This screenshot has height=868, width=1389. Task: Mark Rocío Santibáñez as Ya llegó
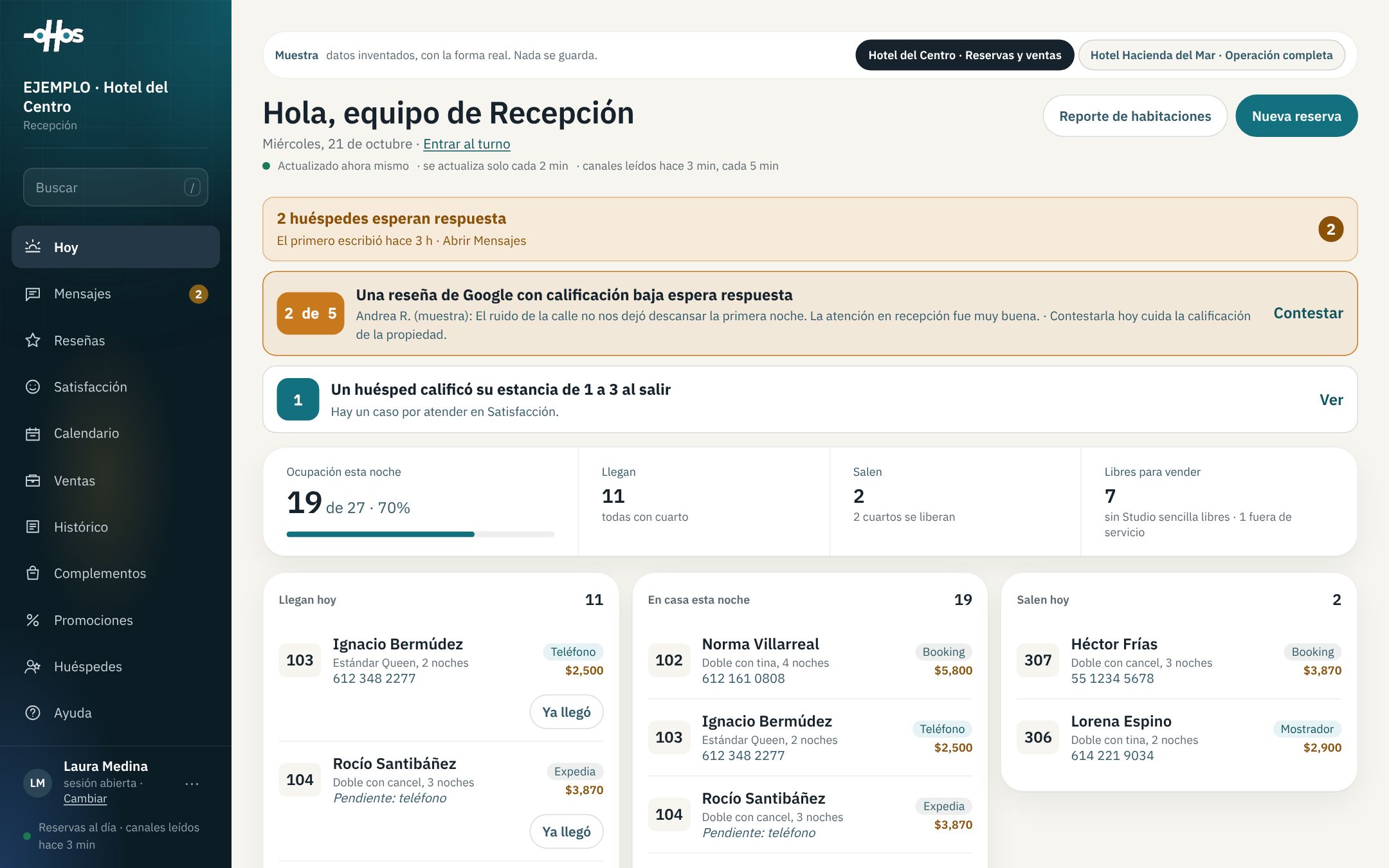(567, 831)
